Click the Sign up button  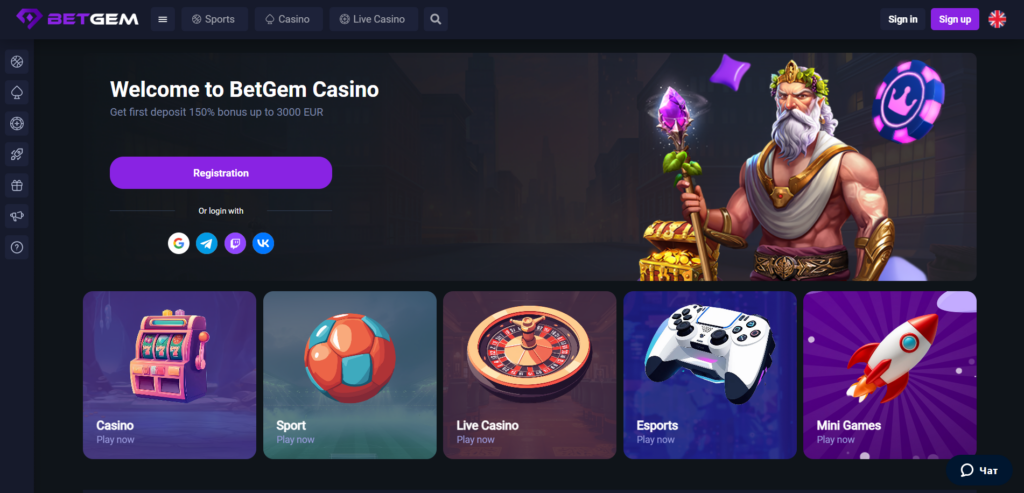[x=955, y=19]
